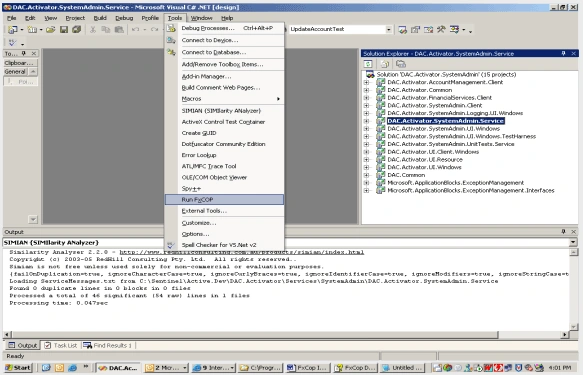Image resolution: width=583 pixels, height=375 pixels.
Task: Click the Undo arrow icon
Action: (x=136, y=29)
